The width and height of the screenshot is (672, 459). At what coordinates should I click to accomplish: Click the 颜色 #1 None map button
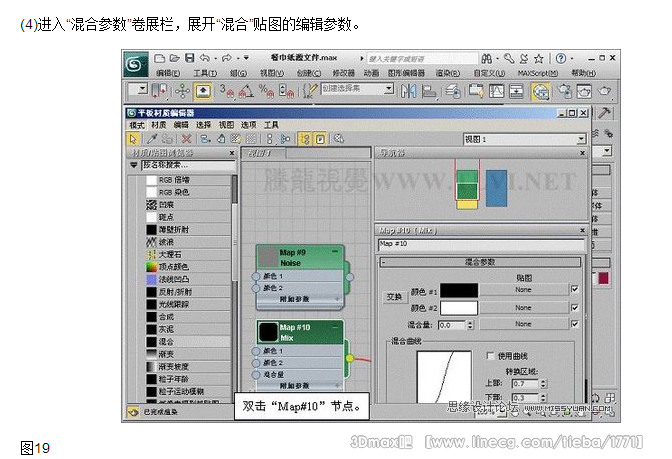(523, 290)
